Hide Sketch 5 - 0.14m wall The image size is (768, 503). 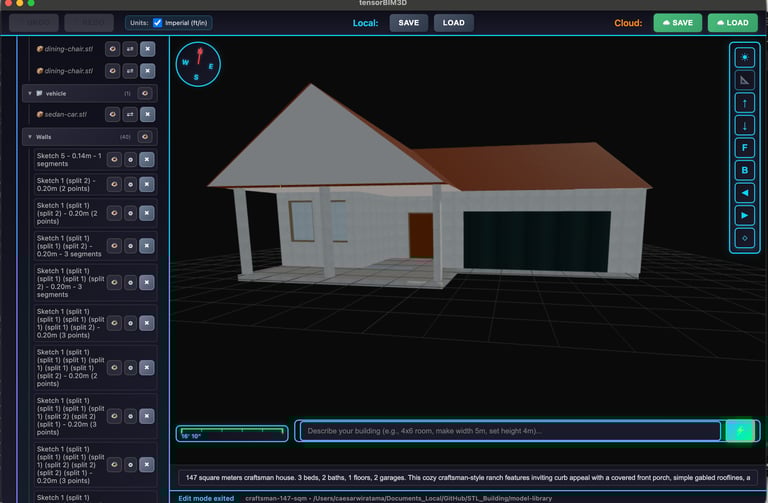114,160
